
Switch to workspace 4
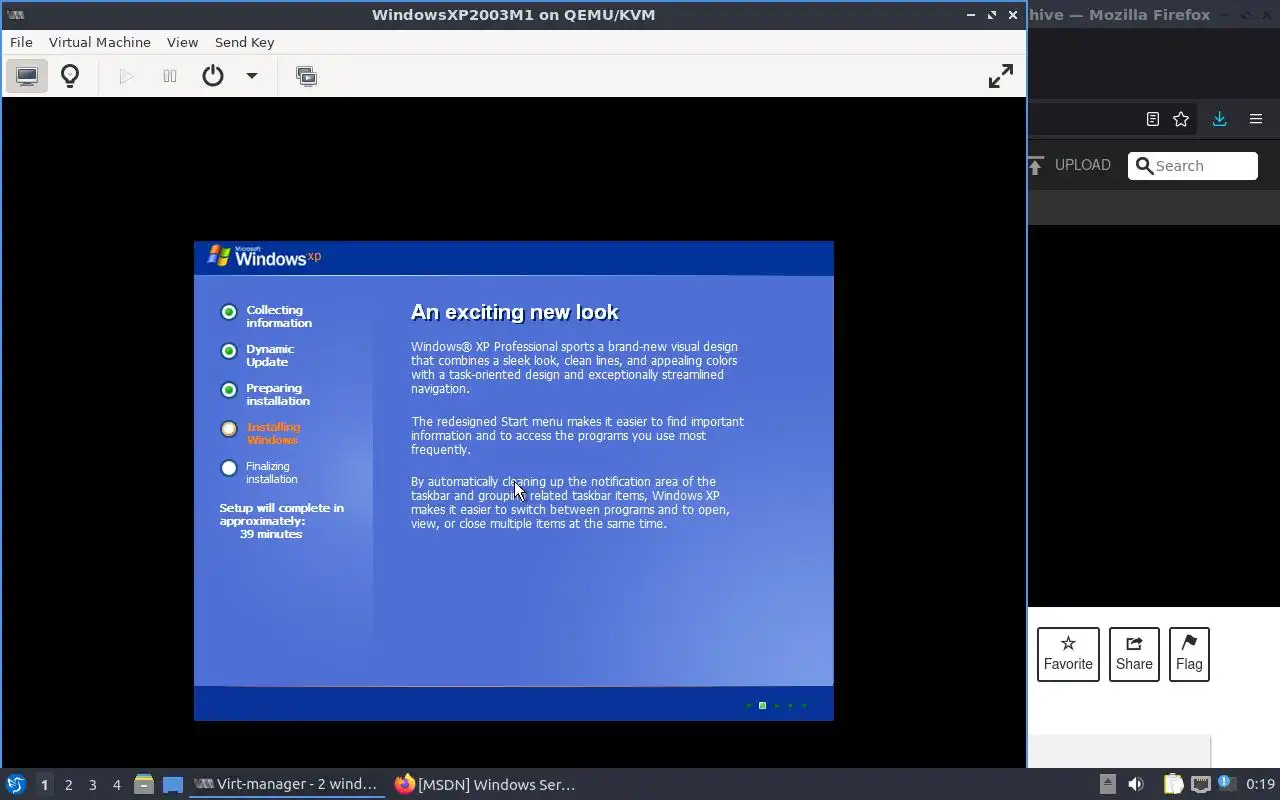pos(116,785)
